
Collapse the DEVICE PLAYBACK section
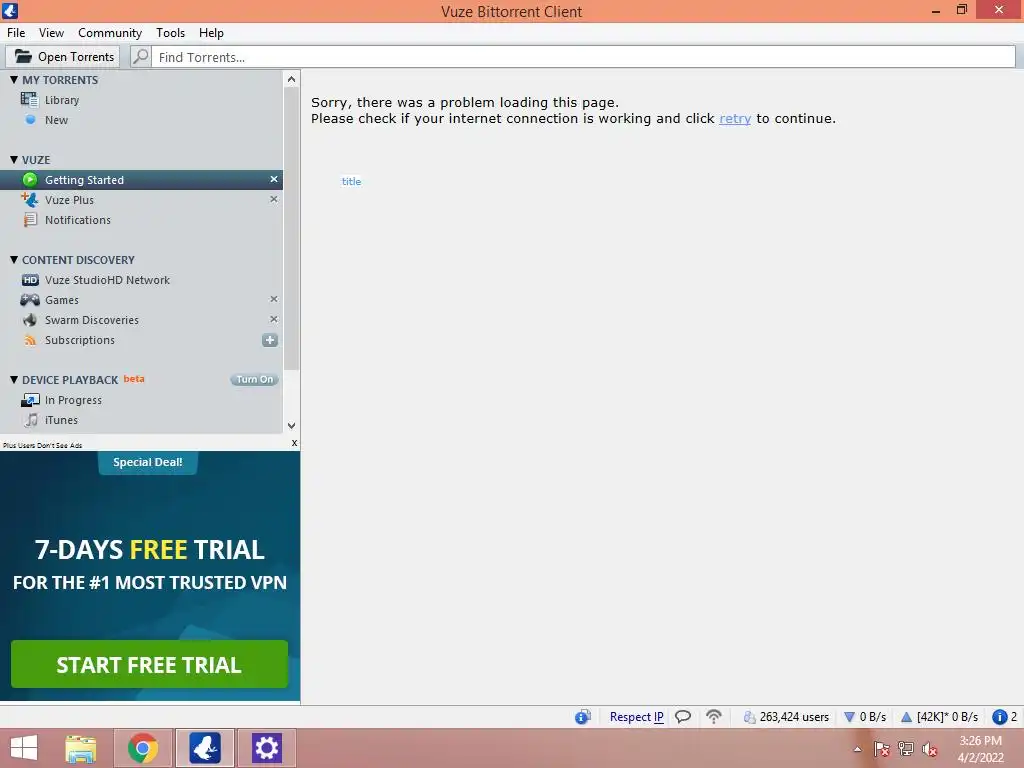pyautogui.click(x=14, y=379)
